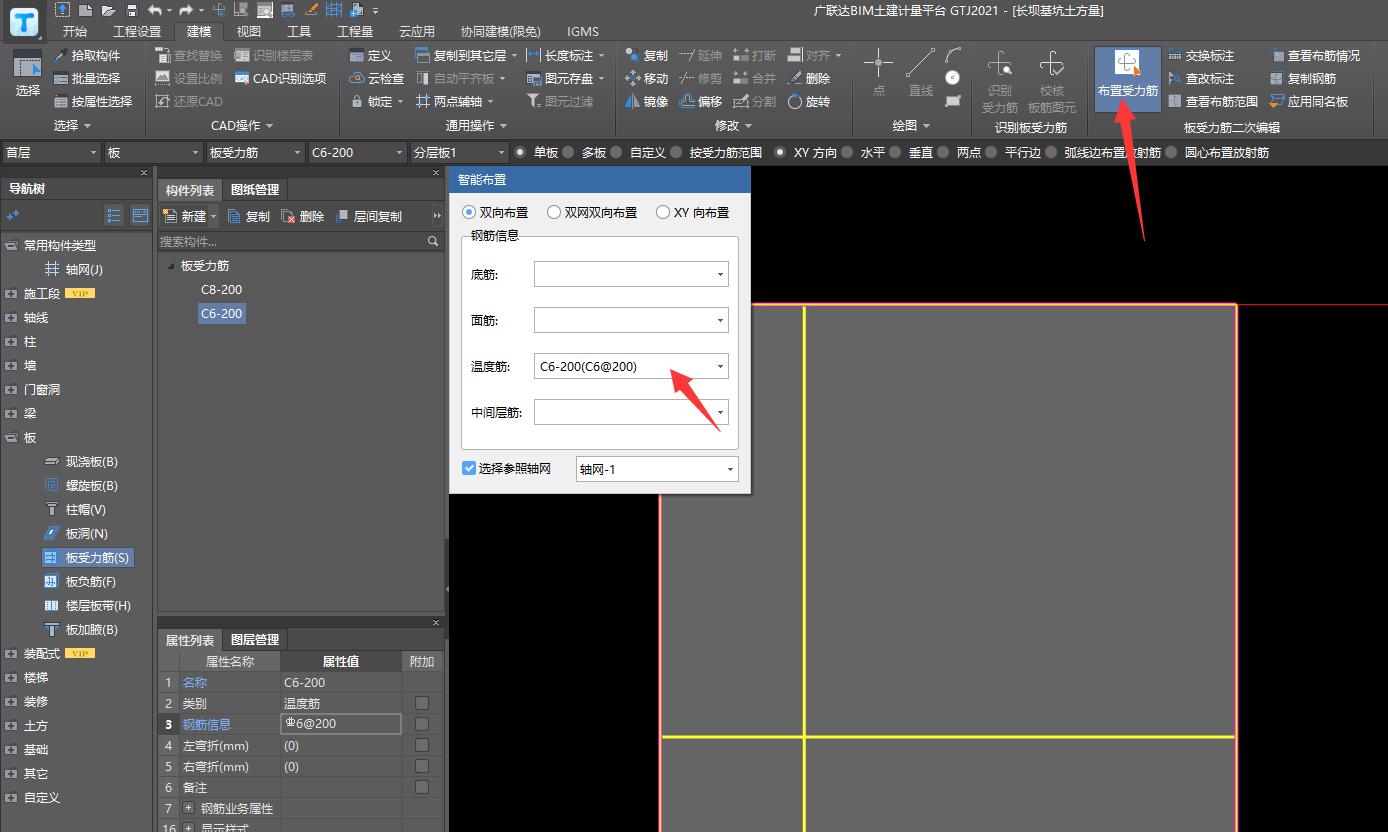Screen dimensions: 1388x832
Task: Open the 分层板1 layer dropdown
Action: coord(459,153)
